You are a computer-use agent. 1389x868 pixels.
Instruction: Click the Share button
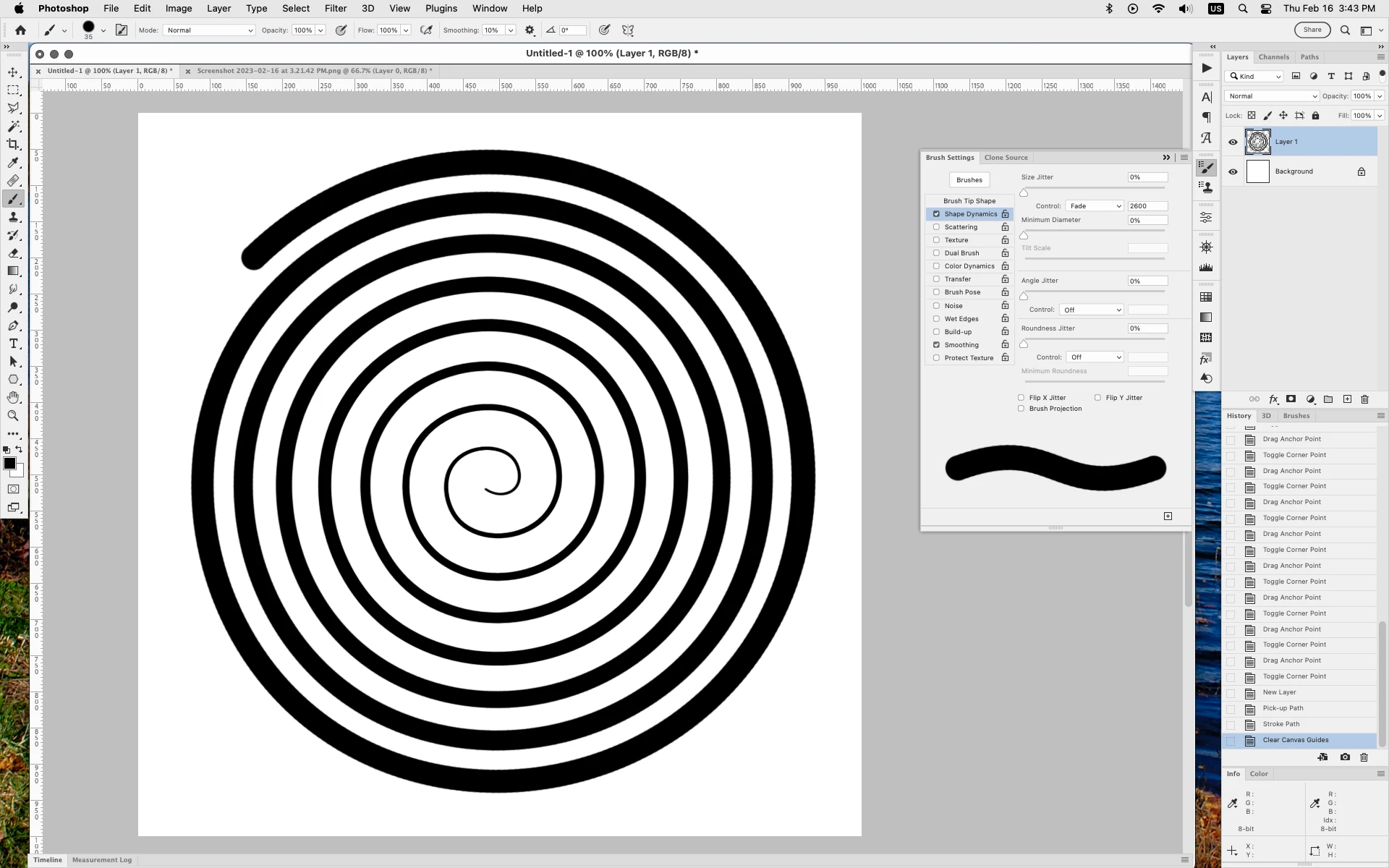click(x=1312, y=30)
